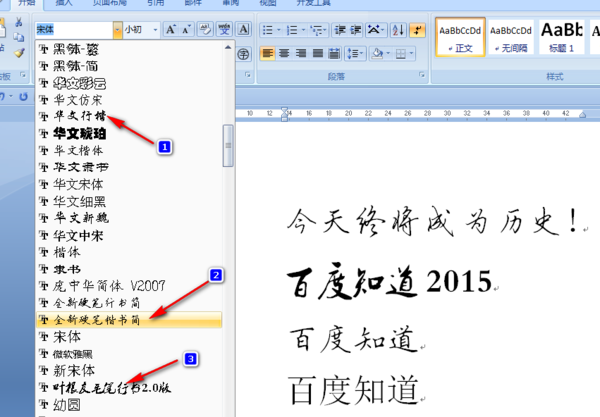Image resolution: width=600 pixels, height=417 pixels.
Task: Choose font 黑体-繁 from list
Action: (129, 49)
